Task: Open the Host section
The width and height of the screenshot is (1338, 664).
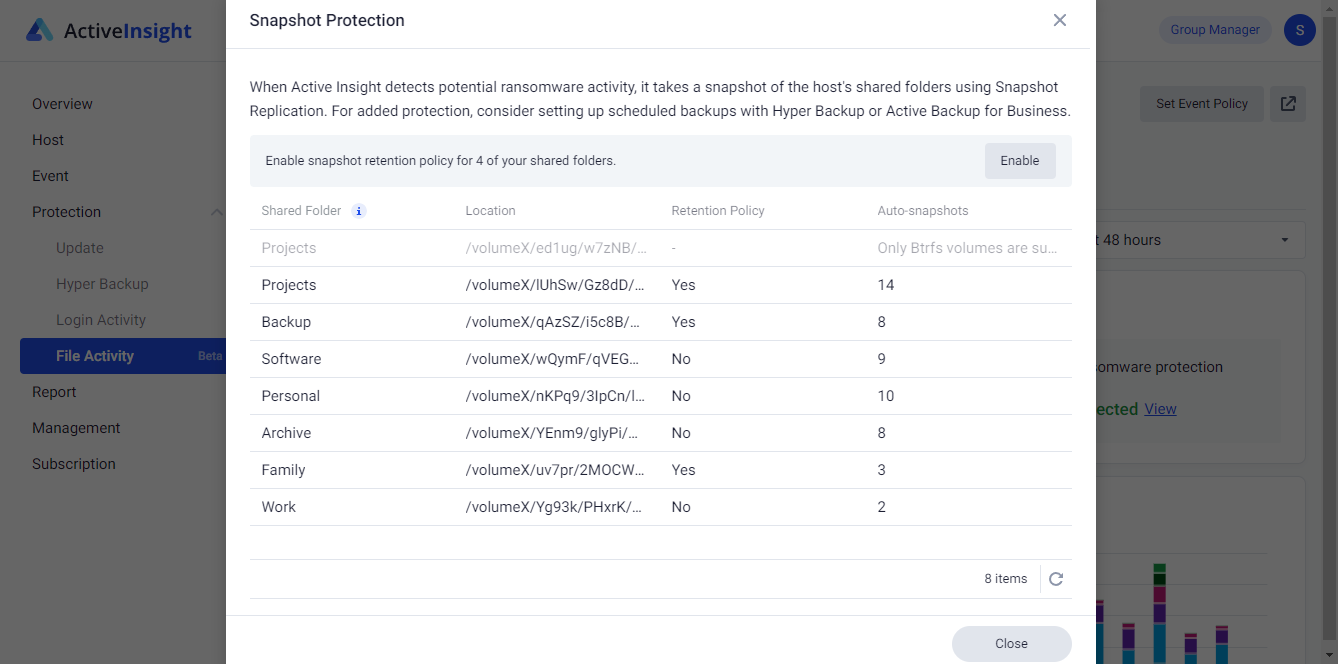Action: tap(48, 140)
